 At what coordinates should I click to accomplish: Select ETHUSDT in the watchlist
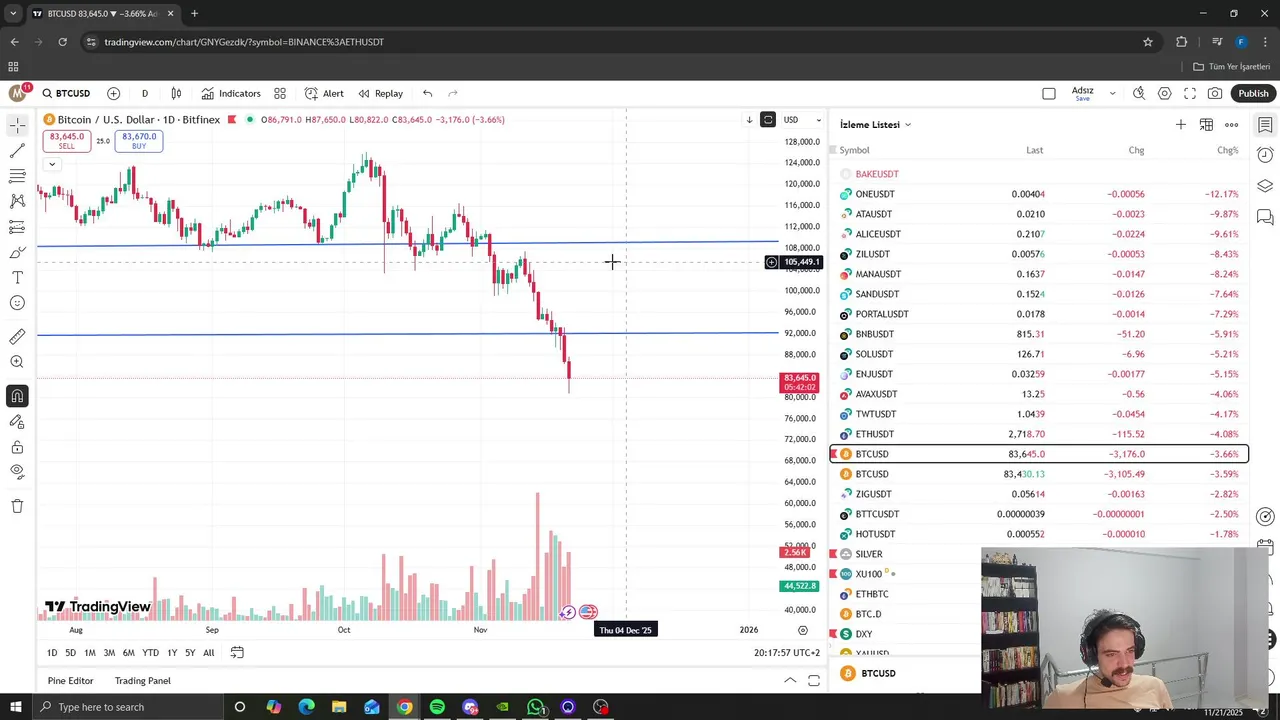click(1040, 434)
